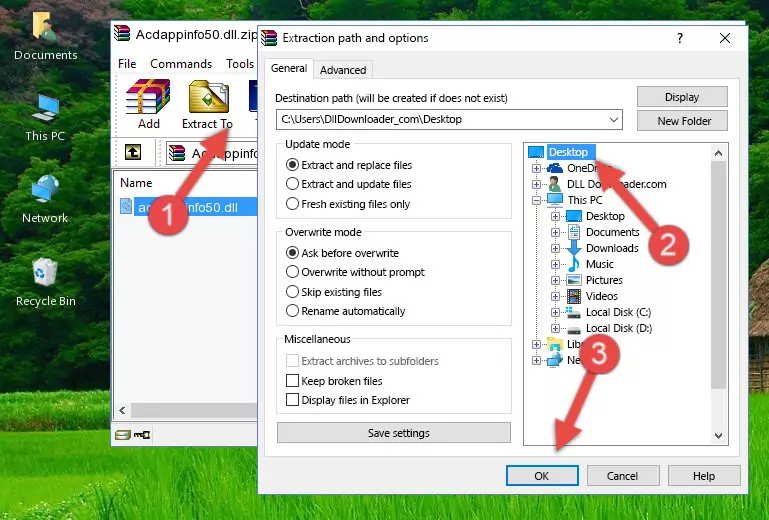Open the File menu in WinRAR
769x520 pixels.
point(127,64)
